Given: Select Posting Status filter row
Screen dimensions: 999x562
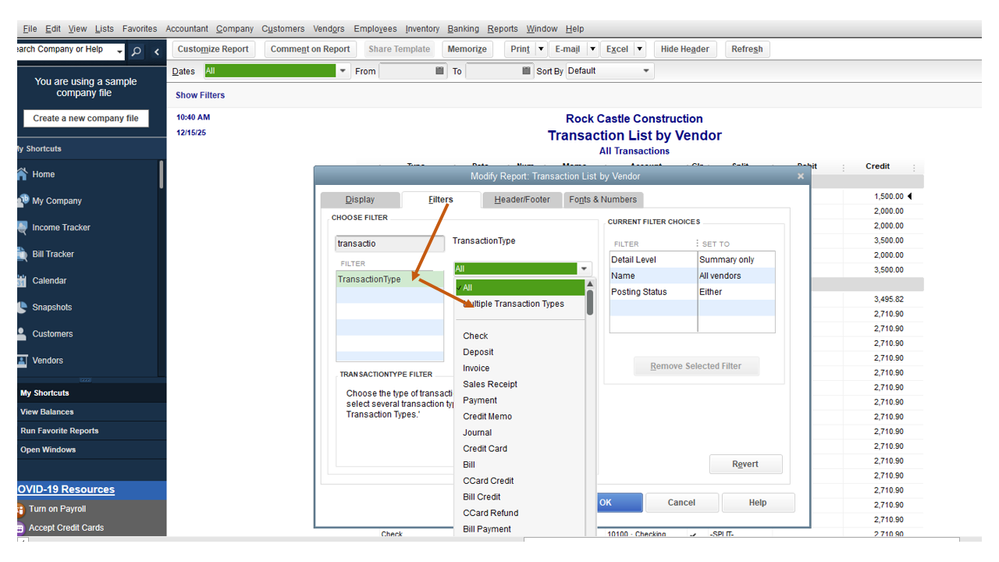Looking at the screenshot, I should click(x=692, y=292).
